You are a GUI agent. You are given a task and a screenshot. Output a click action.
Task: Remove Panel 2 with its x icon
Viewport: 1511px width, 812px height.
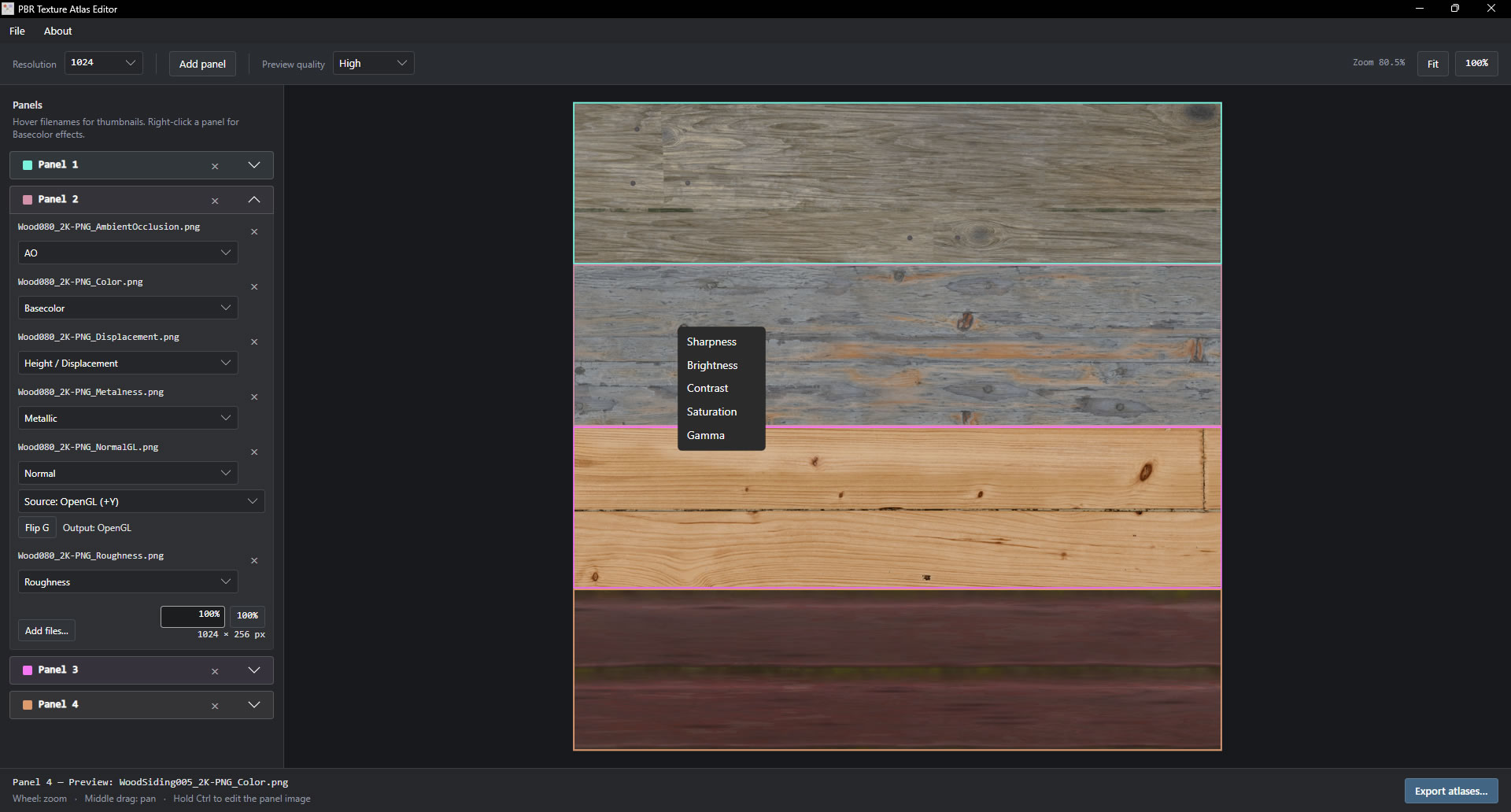point(215,201)
